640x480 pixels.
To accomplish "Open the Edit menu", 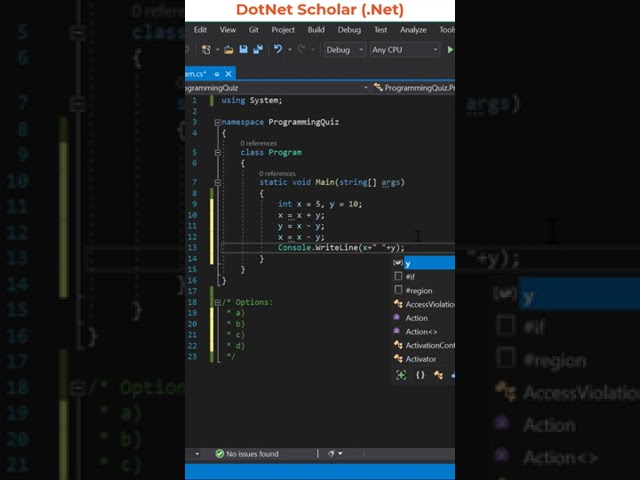I will pos(200,30).
